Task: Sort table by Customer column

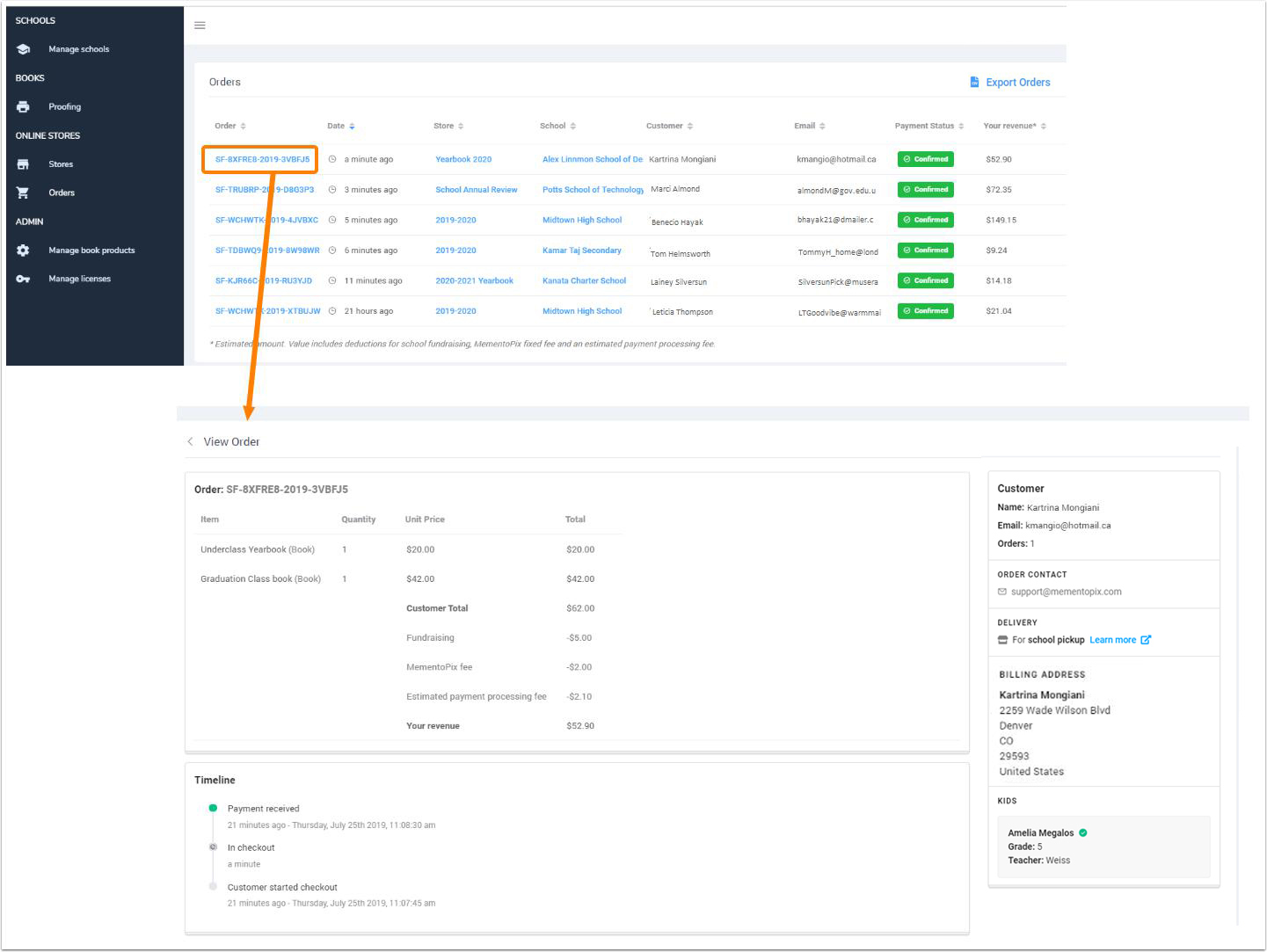Action: 669,126
